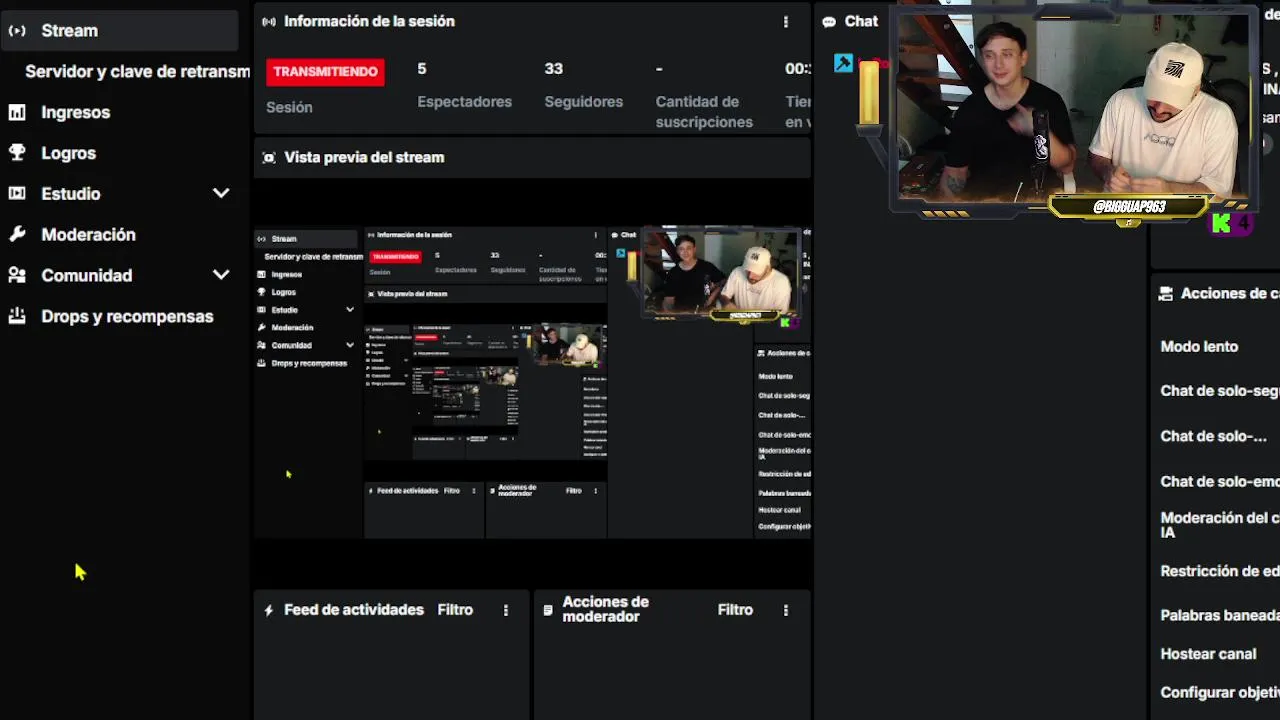The image size is (1280, 720).
Task: Open Palabras baneadas setting
Action: [x=1220, y=615]
